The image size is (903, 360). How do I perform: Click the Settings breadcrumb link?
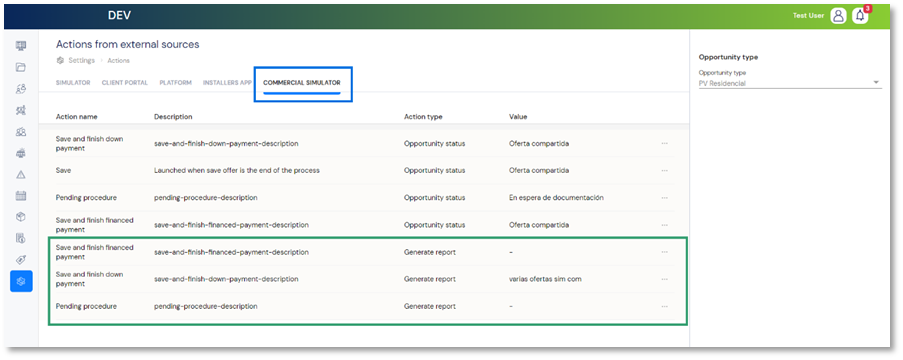click(82, 60)
